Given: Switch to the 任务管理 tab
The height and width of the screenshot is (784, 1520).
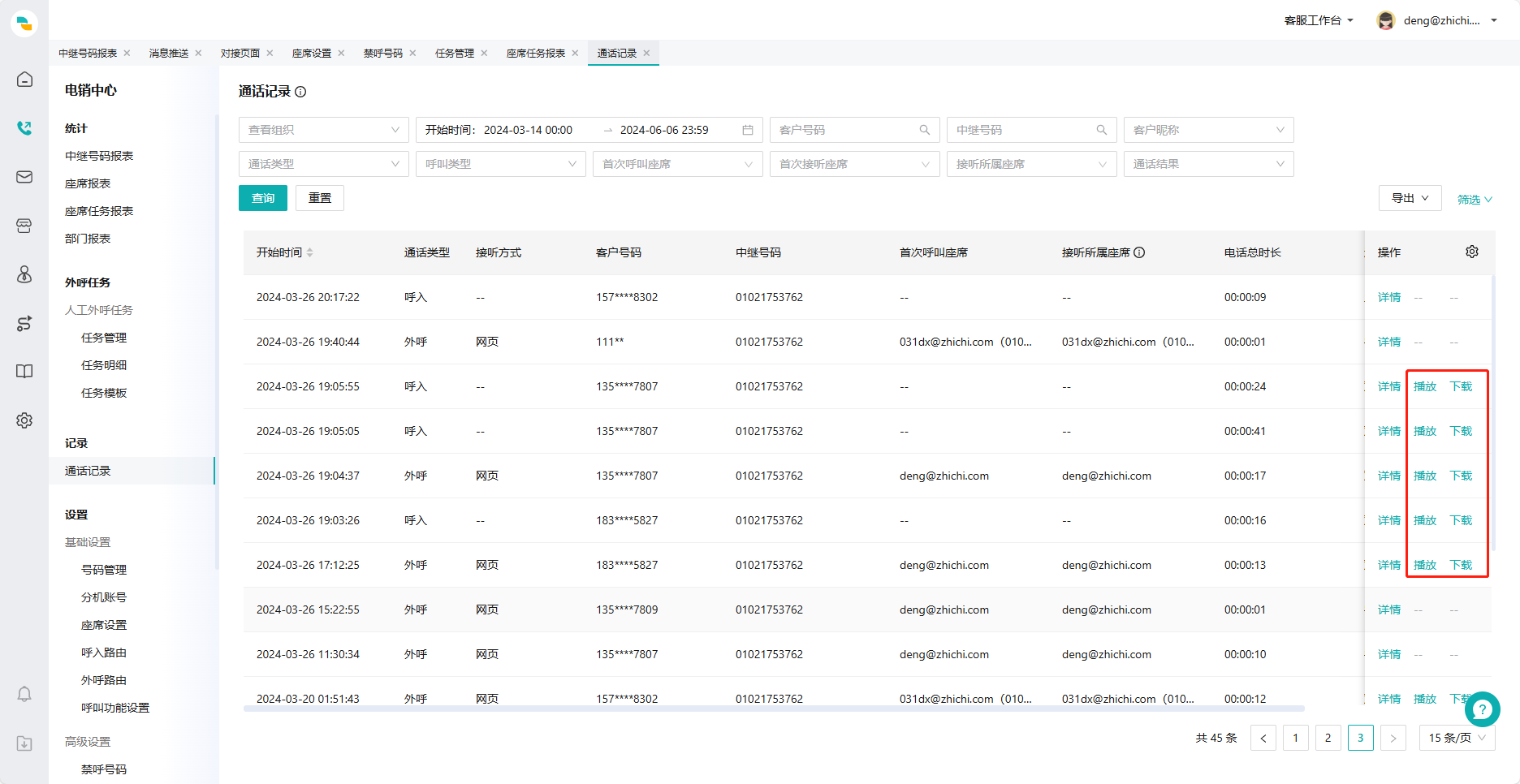Looking at the screenshot, I should coord(455,53).
